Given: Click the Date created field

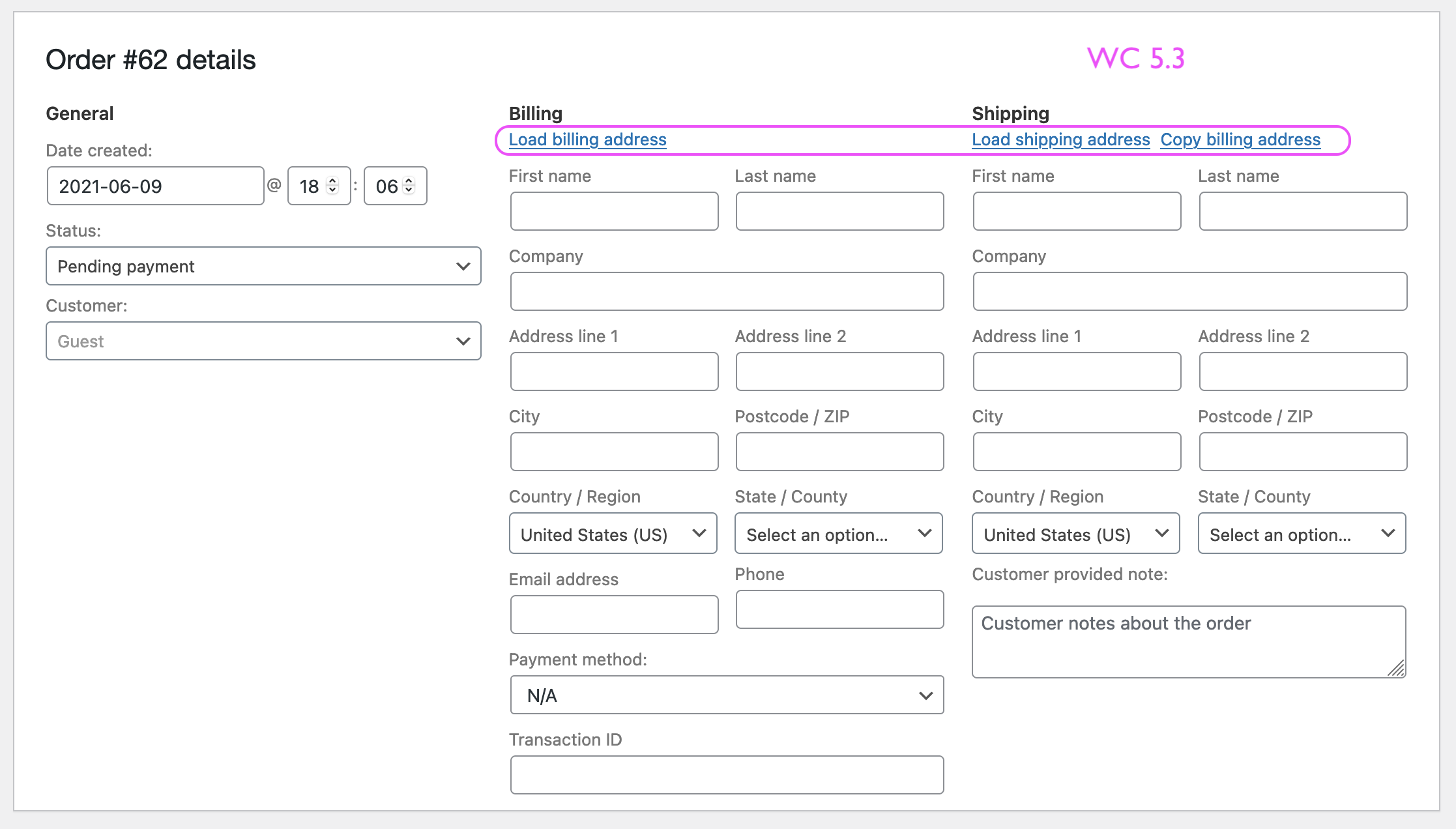Looking at the screenshot, I should pos(155,186).
